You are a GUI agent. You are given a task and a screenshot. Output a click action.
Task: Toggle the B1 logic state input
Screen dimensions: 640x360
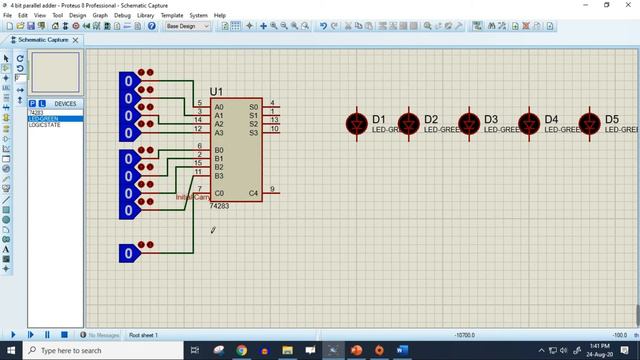coord(130,176)
